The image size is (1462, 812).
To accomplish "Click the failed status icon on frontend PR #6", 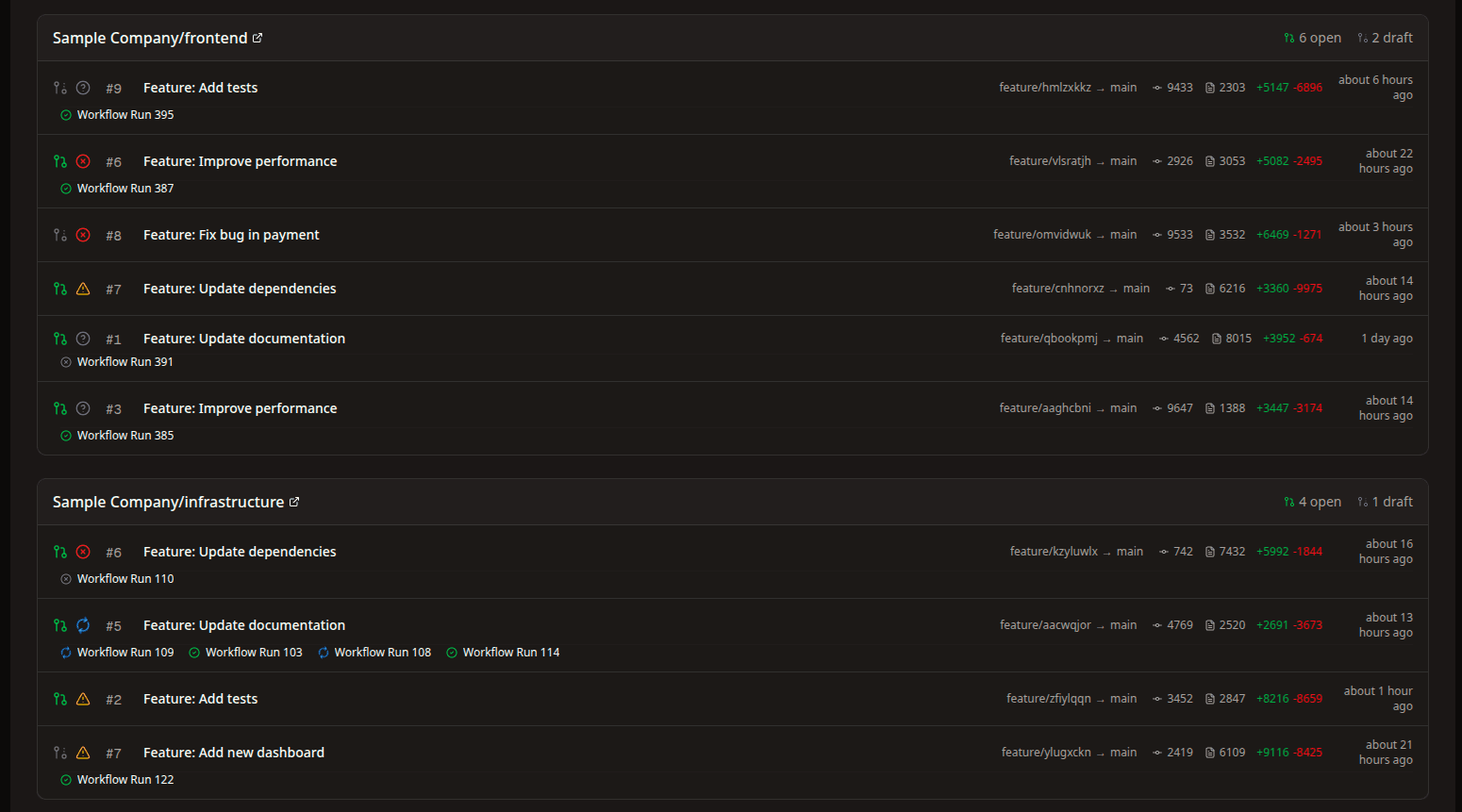I will coord(83,161).
